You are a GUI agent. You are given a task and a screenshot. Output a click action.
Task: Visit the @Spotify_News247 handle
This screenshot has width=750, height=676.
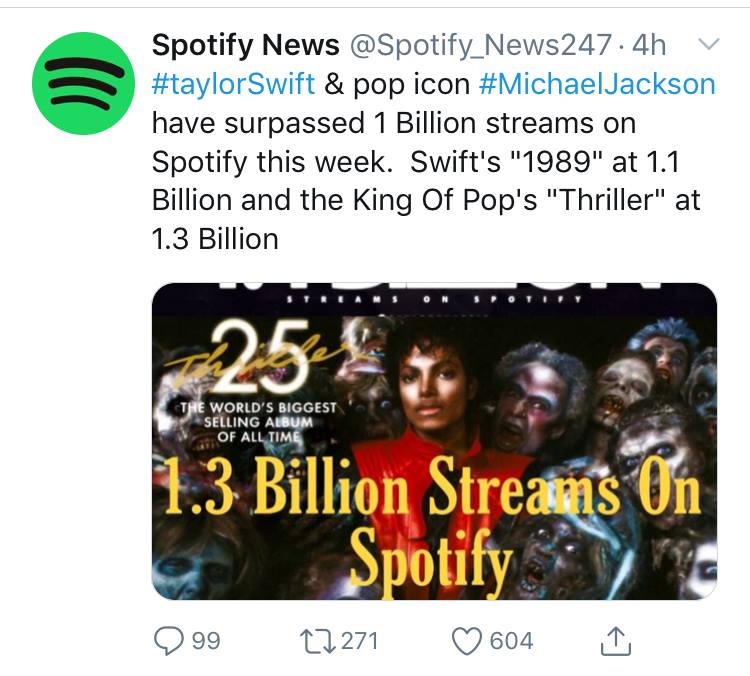(x=481, y=45)
